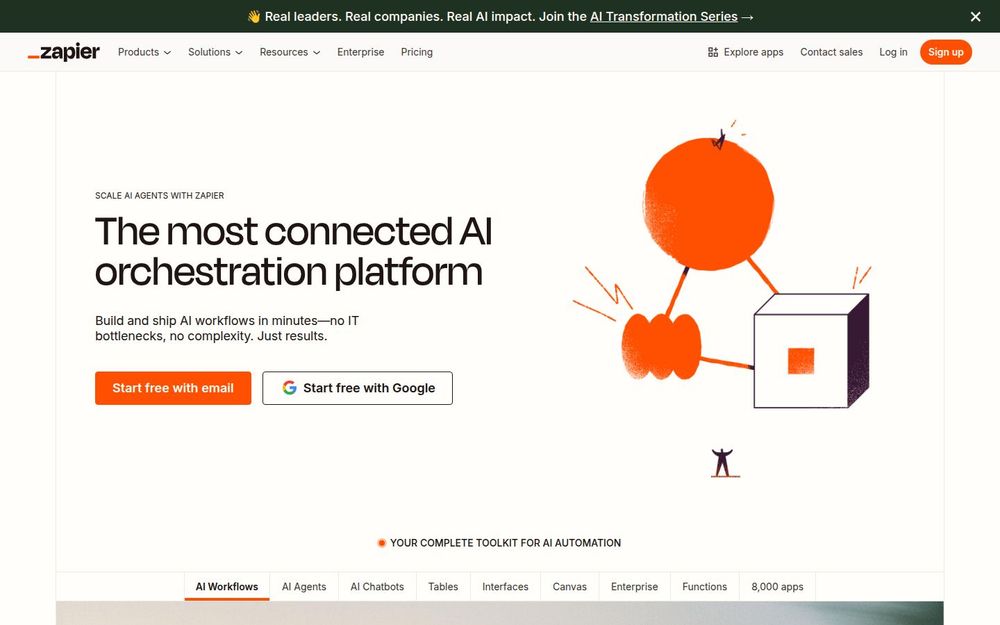Open the Enterprise menu item
Screen dimensions: 1000x625
360,51
